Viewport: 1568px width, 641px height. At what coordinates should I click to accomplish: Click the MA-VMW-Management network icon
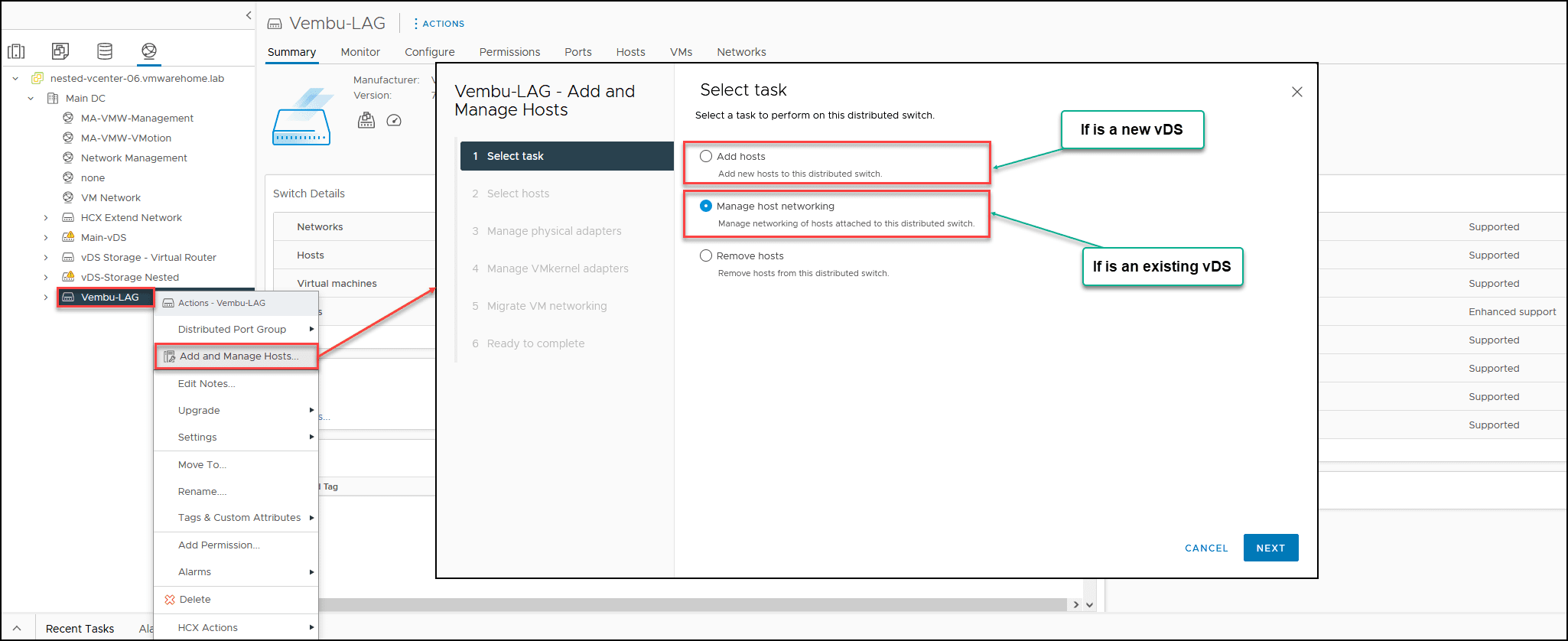coord(68,118)
